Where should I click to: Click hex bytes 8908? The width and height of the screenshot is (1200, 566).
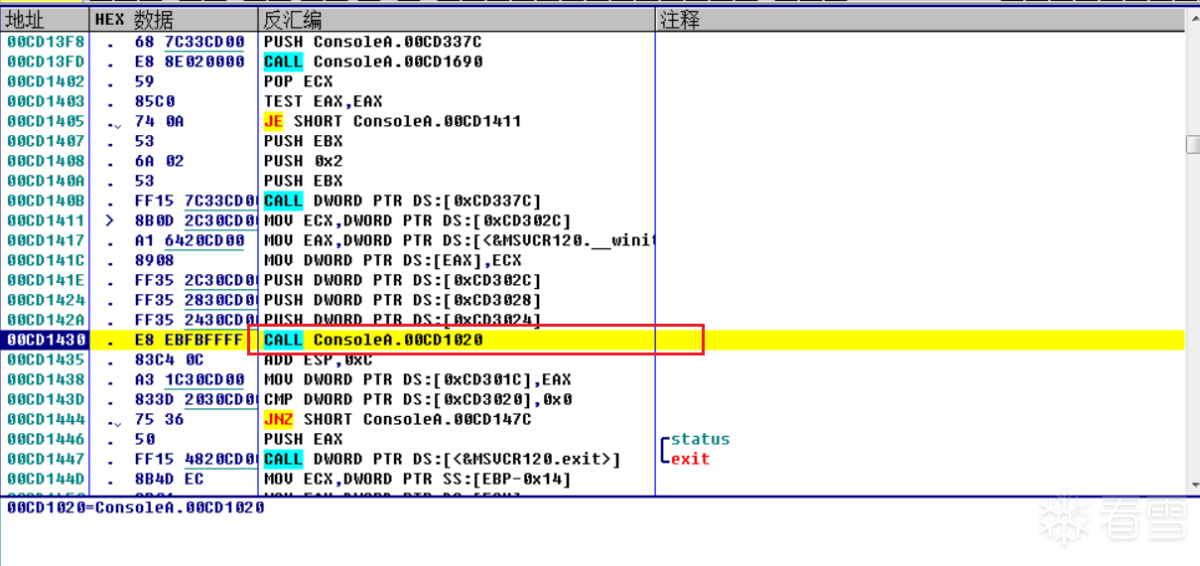(154, 260)
